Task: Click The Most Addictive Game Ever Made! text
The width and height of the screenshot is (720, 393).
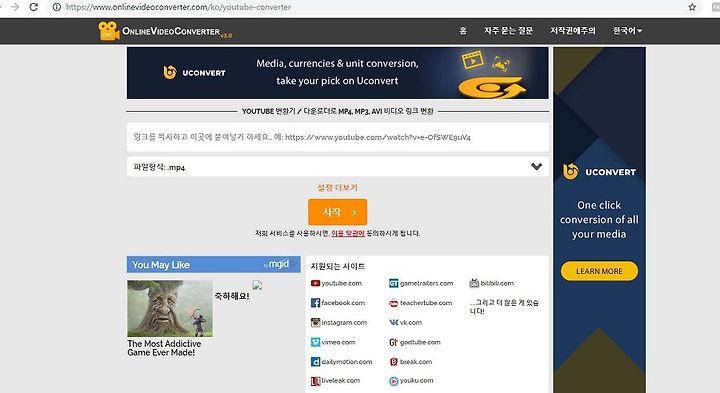Action: (164, 348)
